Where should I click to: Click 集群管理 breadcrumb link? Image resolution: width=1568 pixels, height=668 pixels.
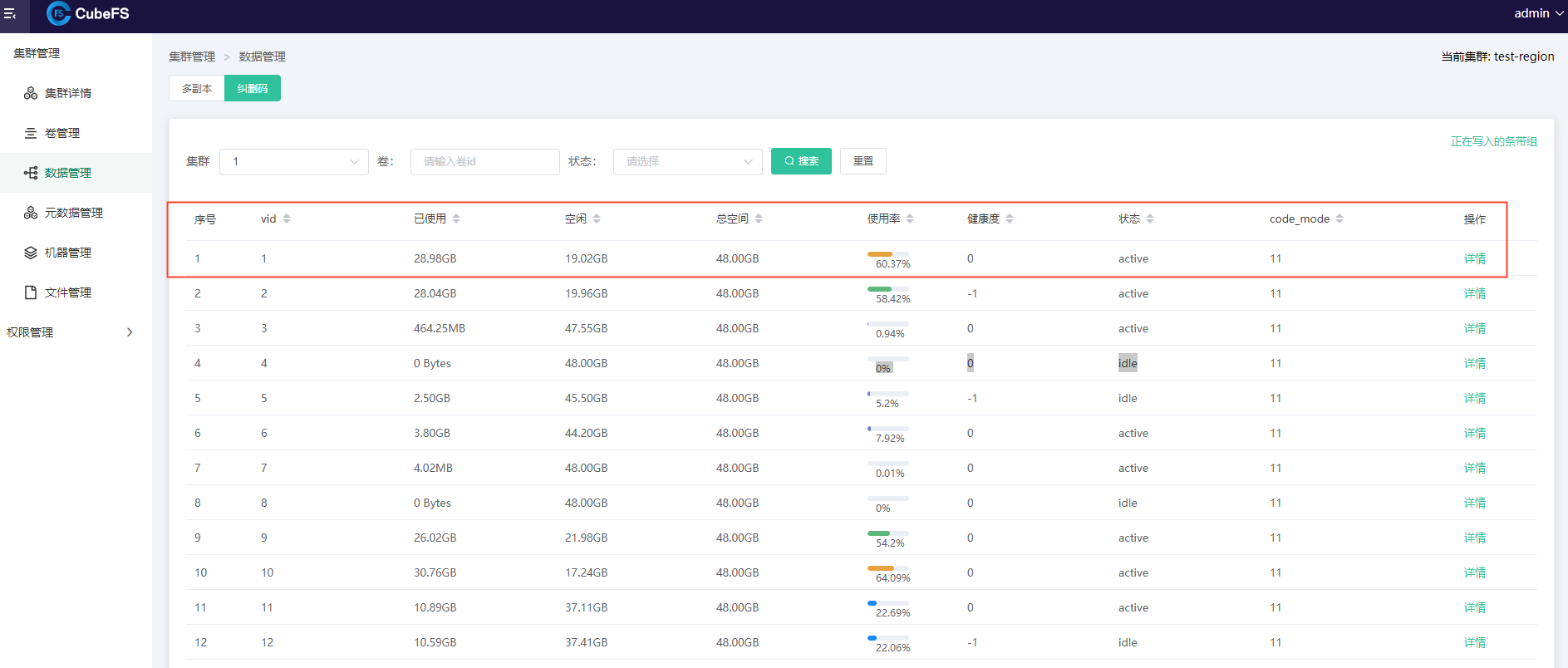point(192,56)
